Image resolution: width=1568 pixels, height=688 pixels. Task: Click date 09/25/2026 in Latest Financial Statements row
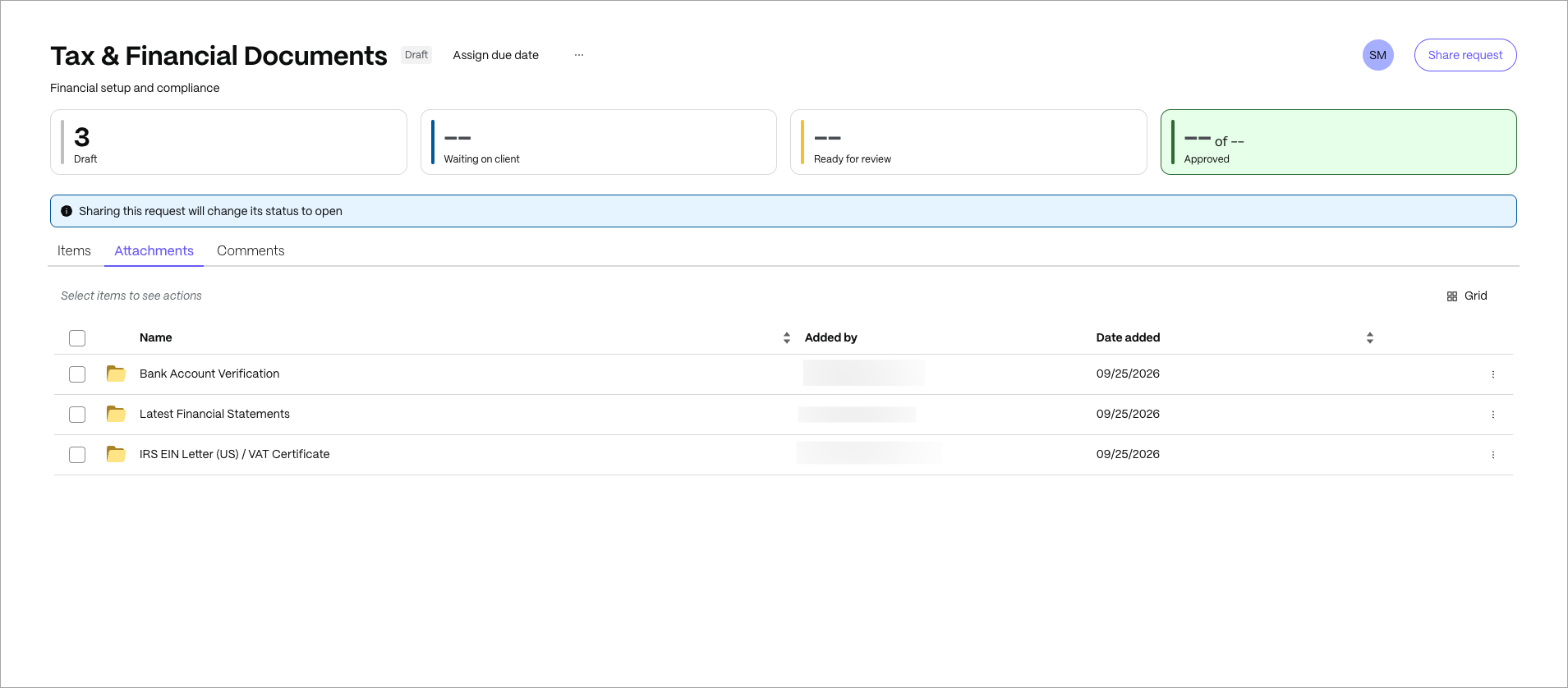tap(1128, 414)
